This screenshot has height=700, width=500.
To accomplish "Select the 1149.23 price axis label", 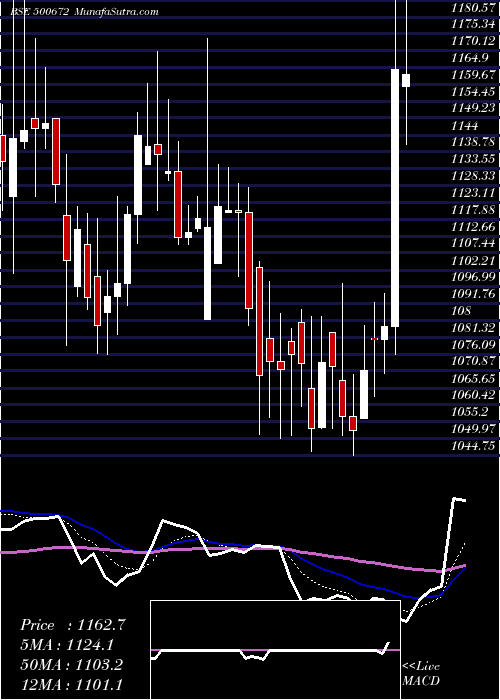I will (x=473, y=108).
